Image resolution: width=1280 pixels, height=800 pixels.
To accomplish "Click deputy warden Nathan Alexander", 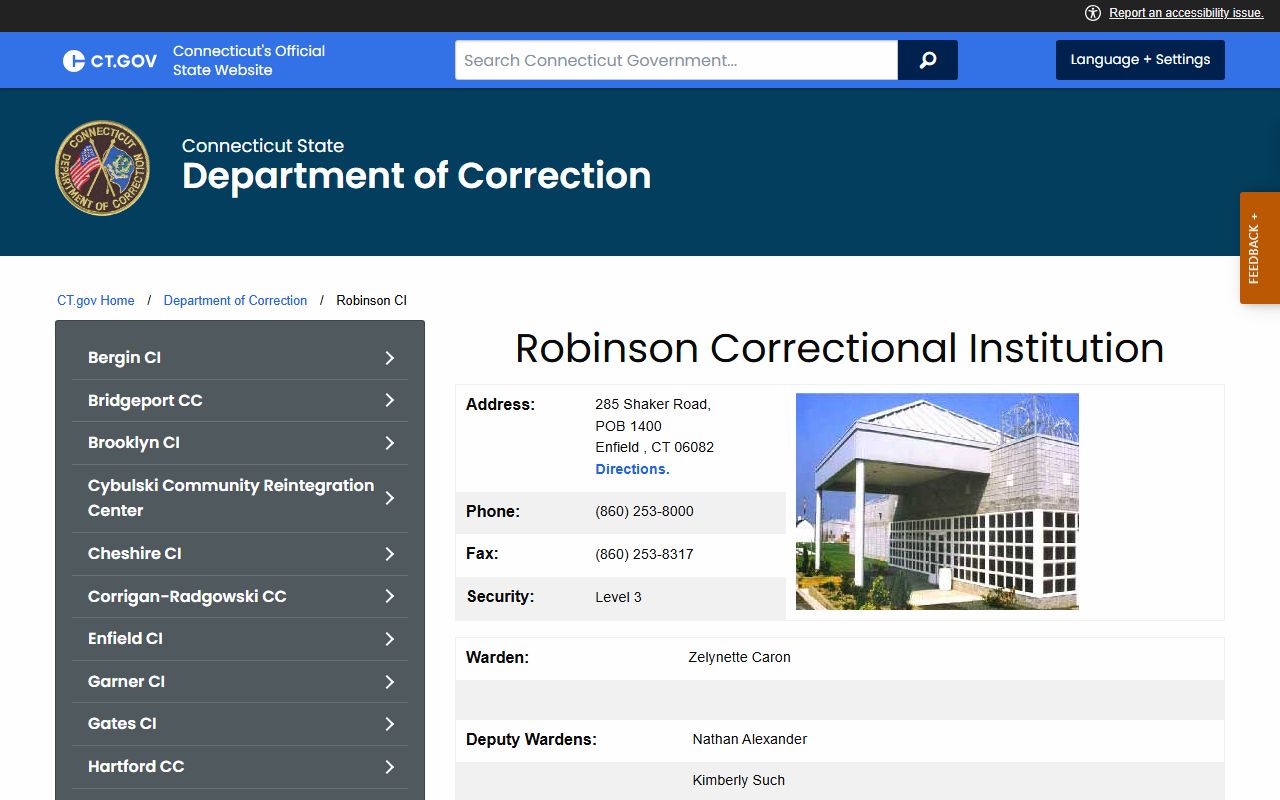I will coord(749,739).
